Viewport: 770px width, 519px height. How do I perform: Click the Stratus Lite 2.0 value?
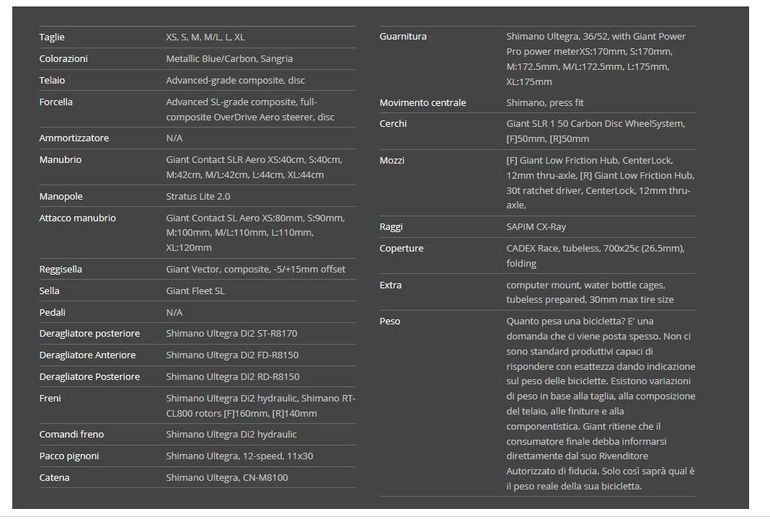point(198,197)
